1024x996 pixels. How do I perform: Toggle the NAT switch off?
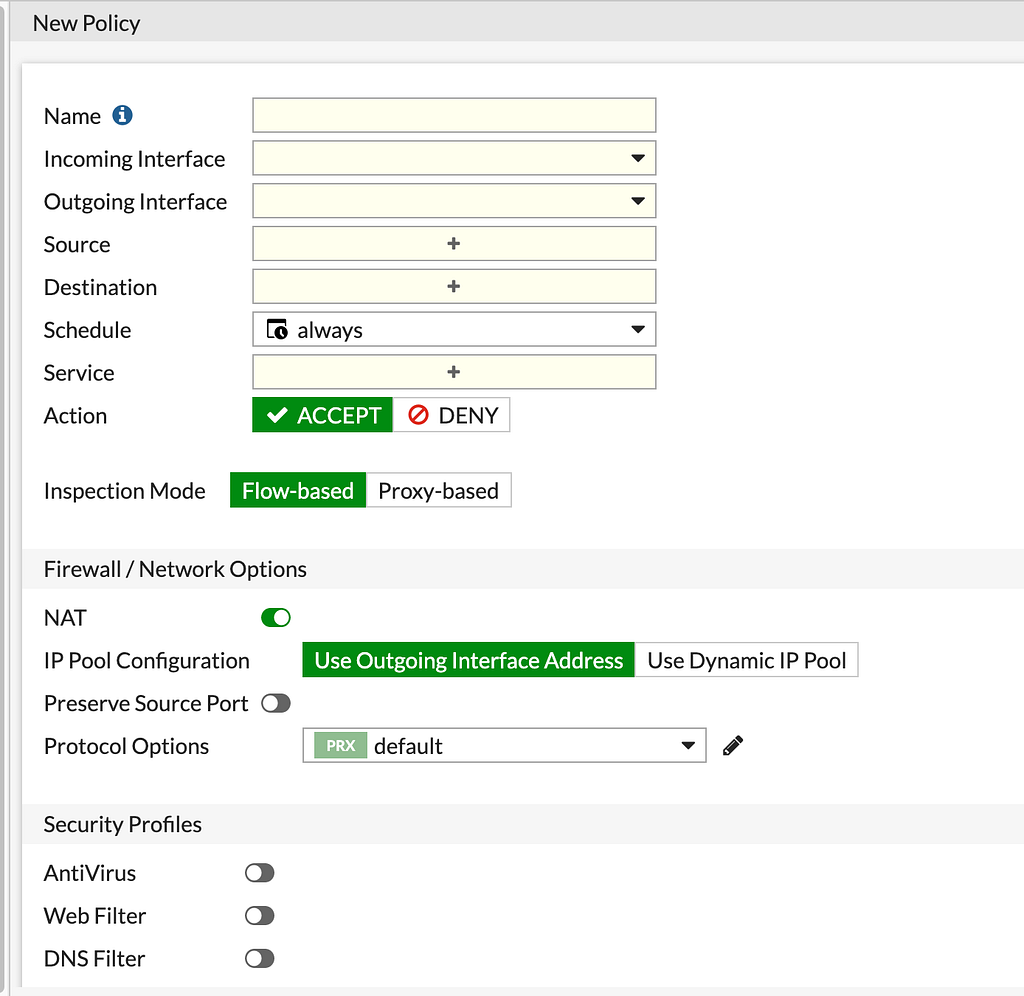275,618
